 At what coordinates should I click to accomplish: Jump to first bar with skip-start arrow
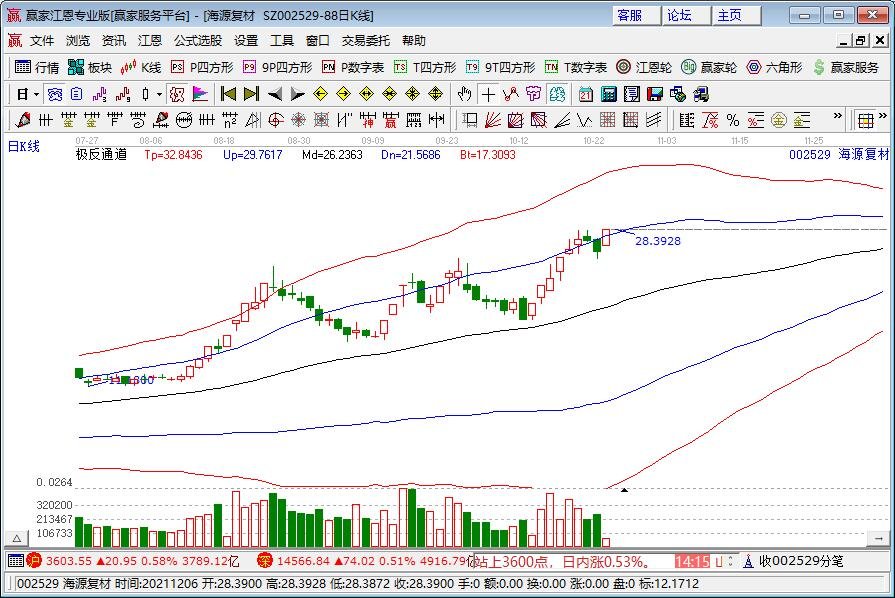228,94
